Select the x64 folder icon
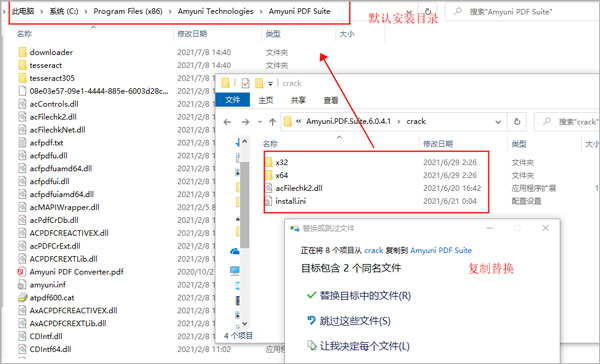This screenshot has width=600, height=364. coord(269,175)
